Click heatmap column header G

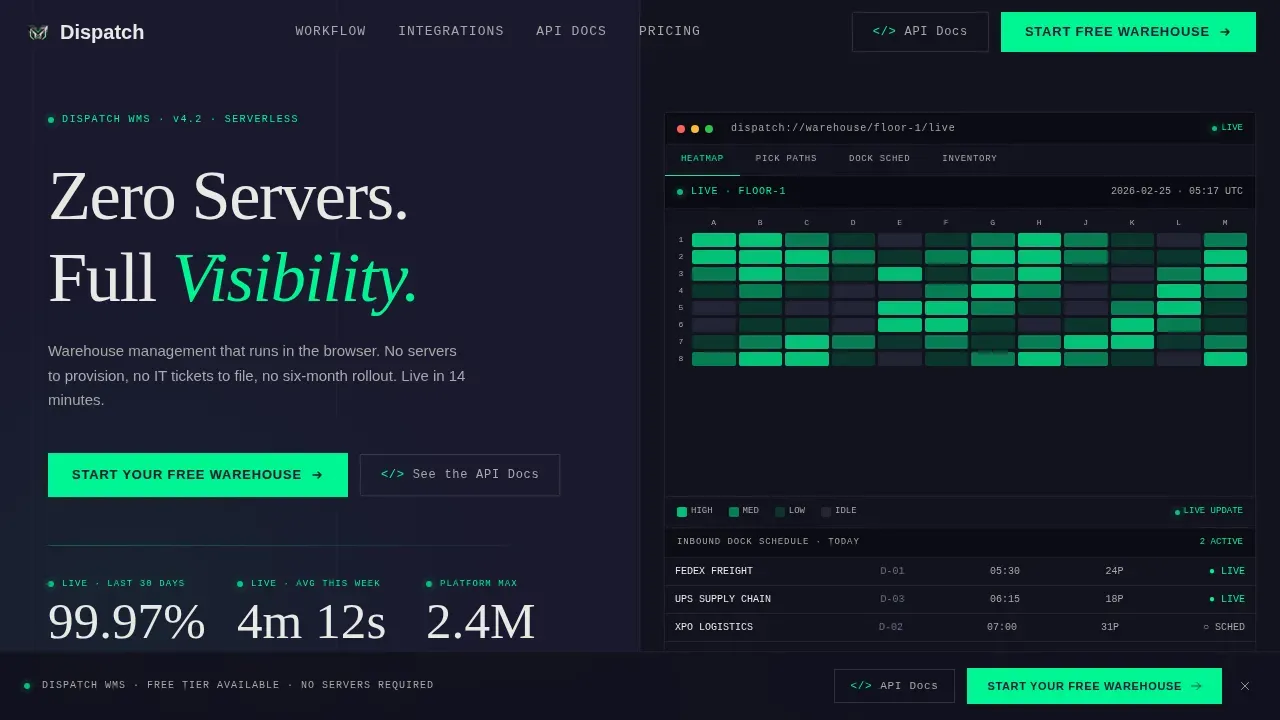[x=993, y=223]
